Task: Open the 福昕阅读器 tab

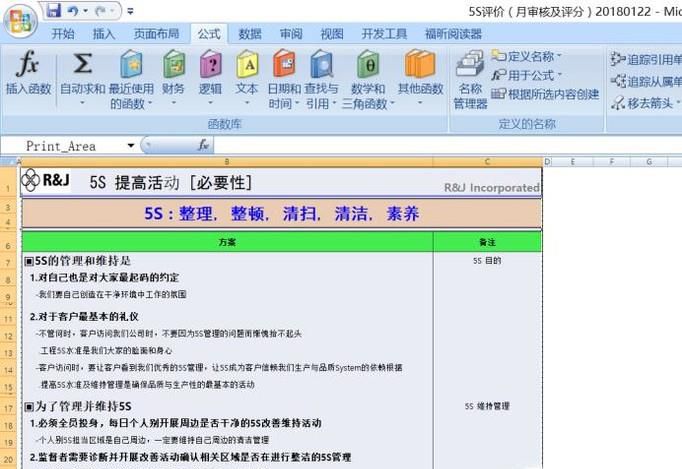Action: [453, 34]
